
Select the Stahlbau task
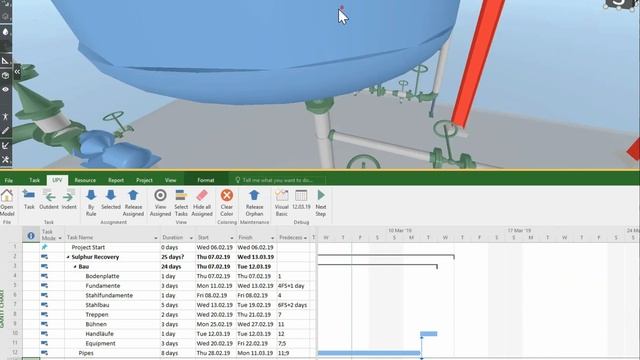97,305
